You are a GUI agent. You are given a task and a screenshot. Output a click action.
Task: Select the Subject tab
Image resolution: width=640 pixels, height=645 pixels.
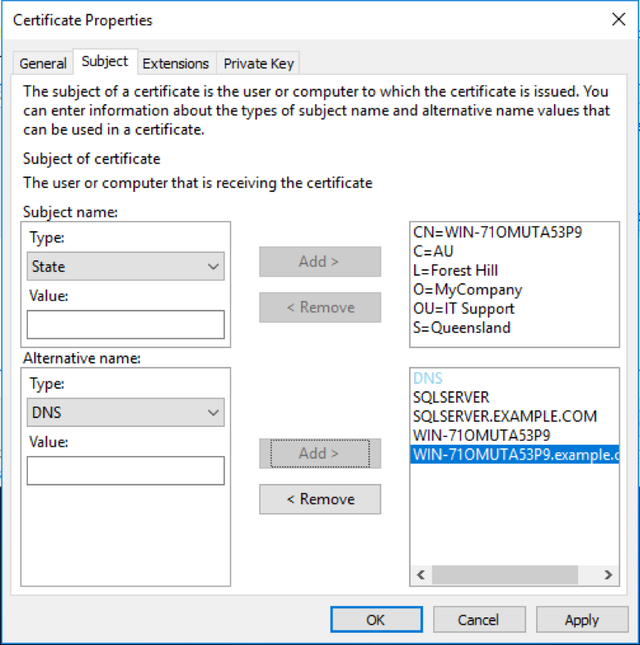point(105,62)
